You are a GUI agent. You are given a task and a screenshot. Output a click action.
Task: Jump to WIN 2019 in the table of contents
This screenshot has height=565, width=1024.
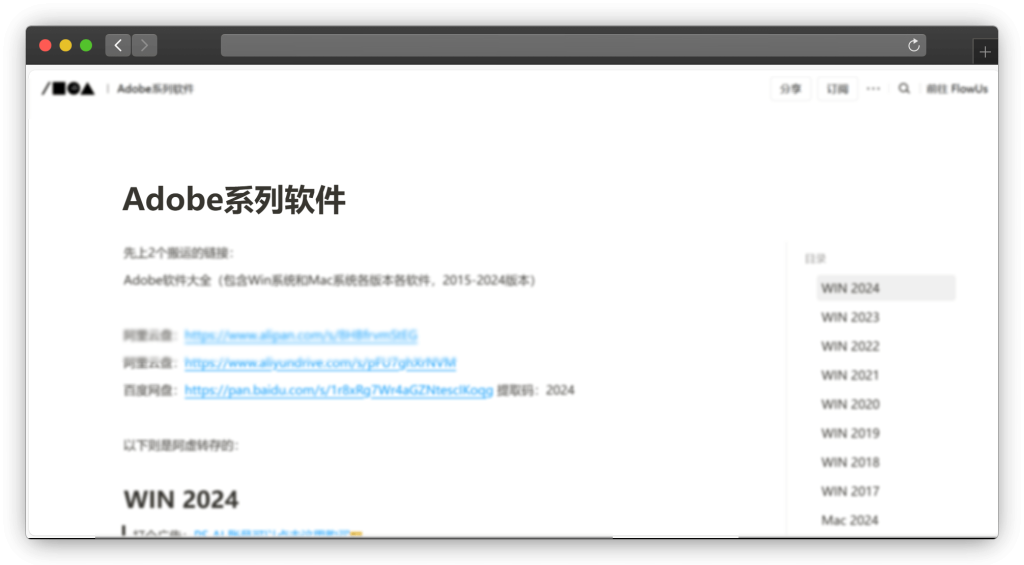[850, 433]
